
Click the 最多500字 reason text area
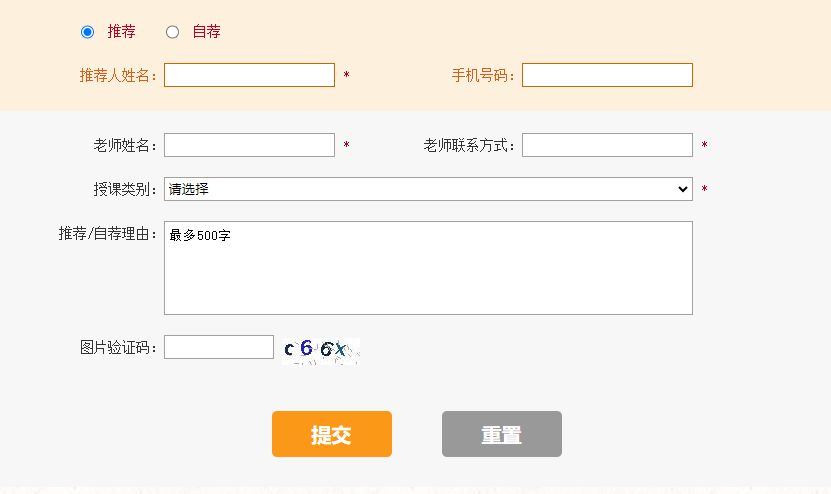(428, 267)
